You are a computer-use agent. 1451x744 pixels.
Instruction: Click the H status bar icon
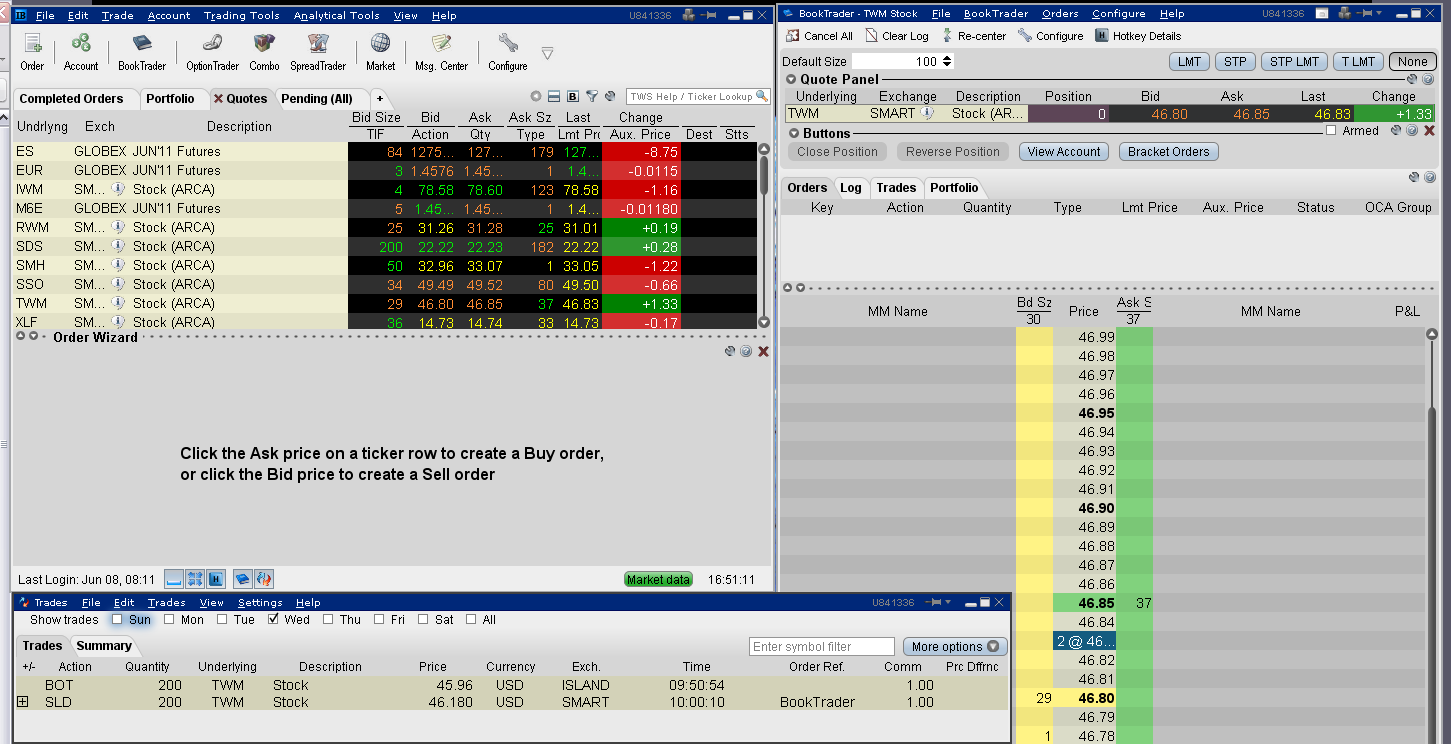tap(215, 579)
